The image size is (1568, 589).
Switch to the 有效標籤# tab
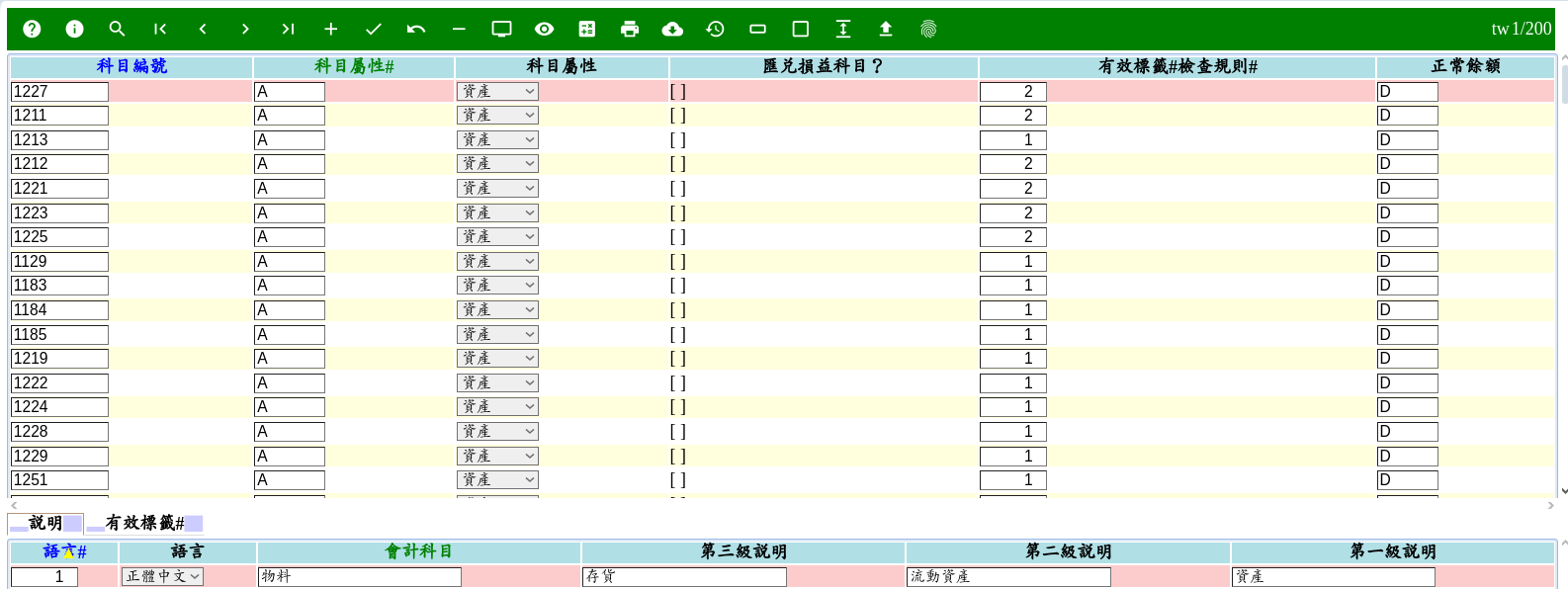point(144,523)
